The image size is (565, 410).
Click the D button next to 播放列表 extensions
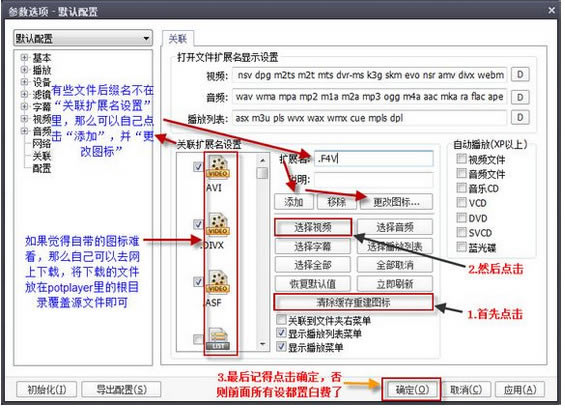coord(520,117)
